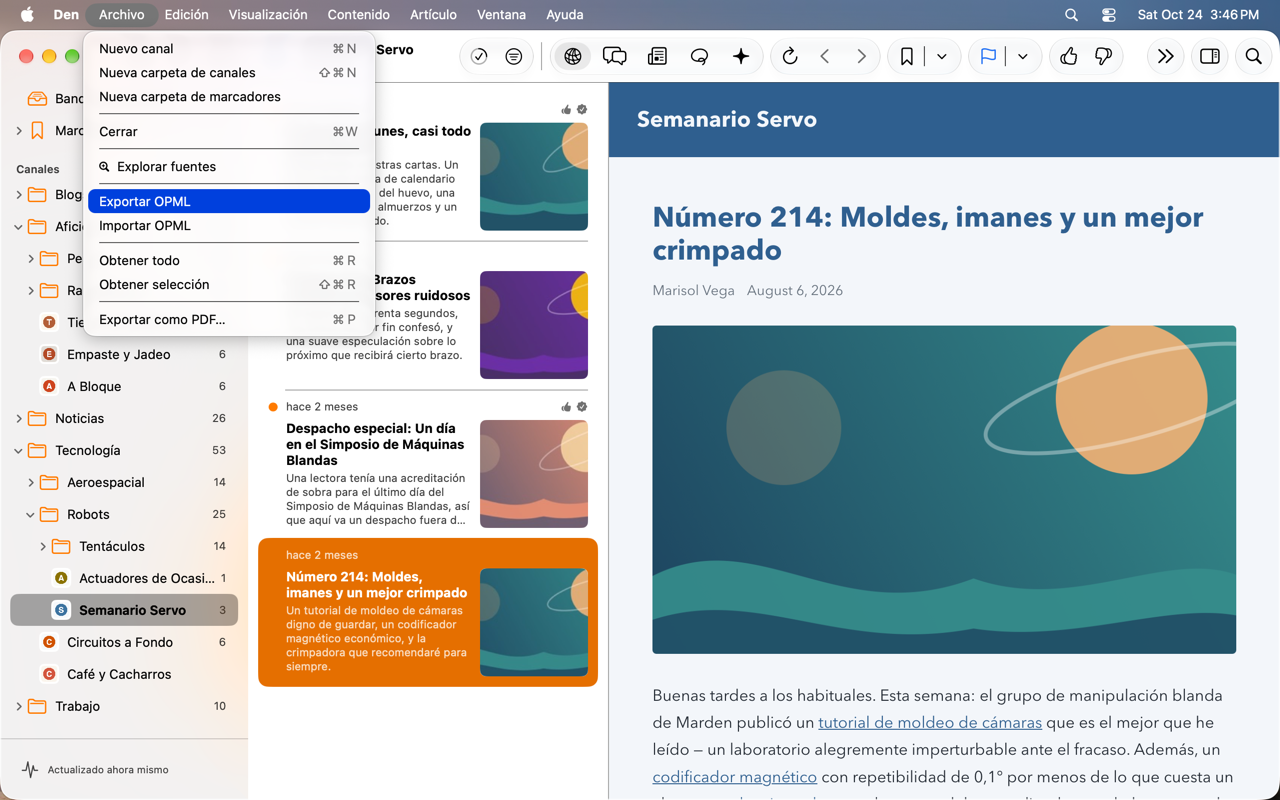The width and height of the screenshot is (1280, 800).
Task: Switch to the newspaper reader view icon
Action: tap(657, 57)
